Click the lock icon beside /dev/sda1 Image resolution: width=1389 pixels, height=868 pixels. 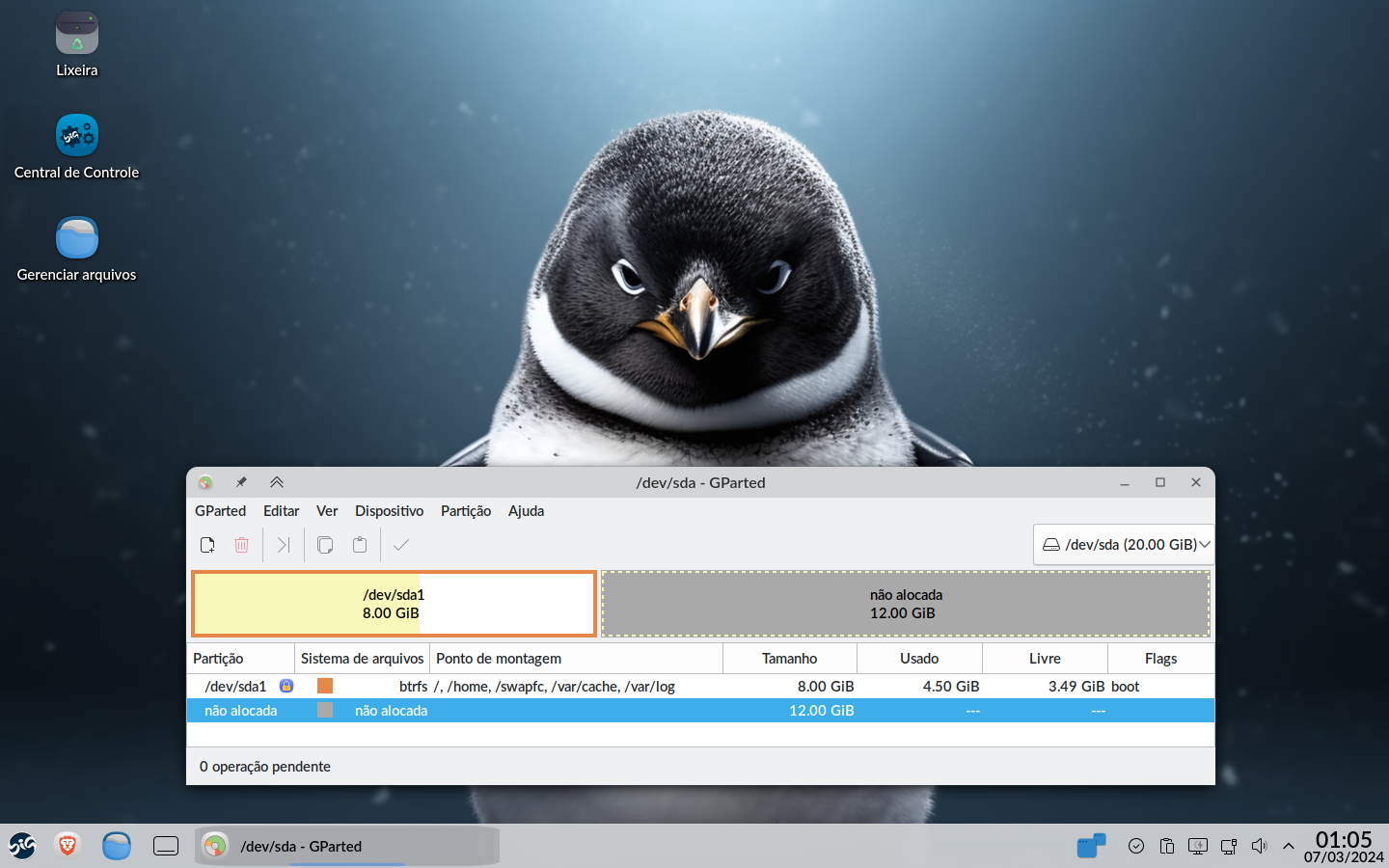[x=286, y=686]
